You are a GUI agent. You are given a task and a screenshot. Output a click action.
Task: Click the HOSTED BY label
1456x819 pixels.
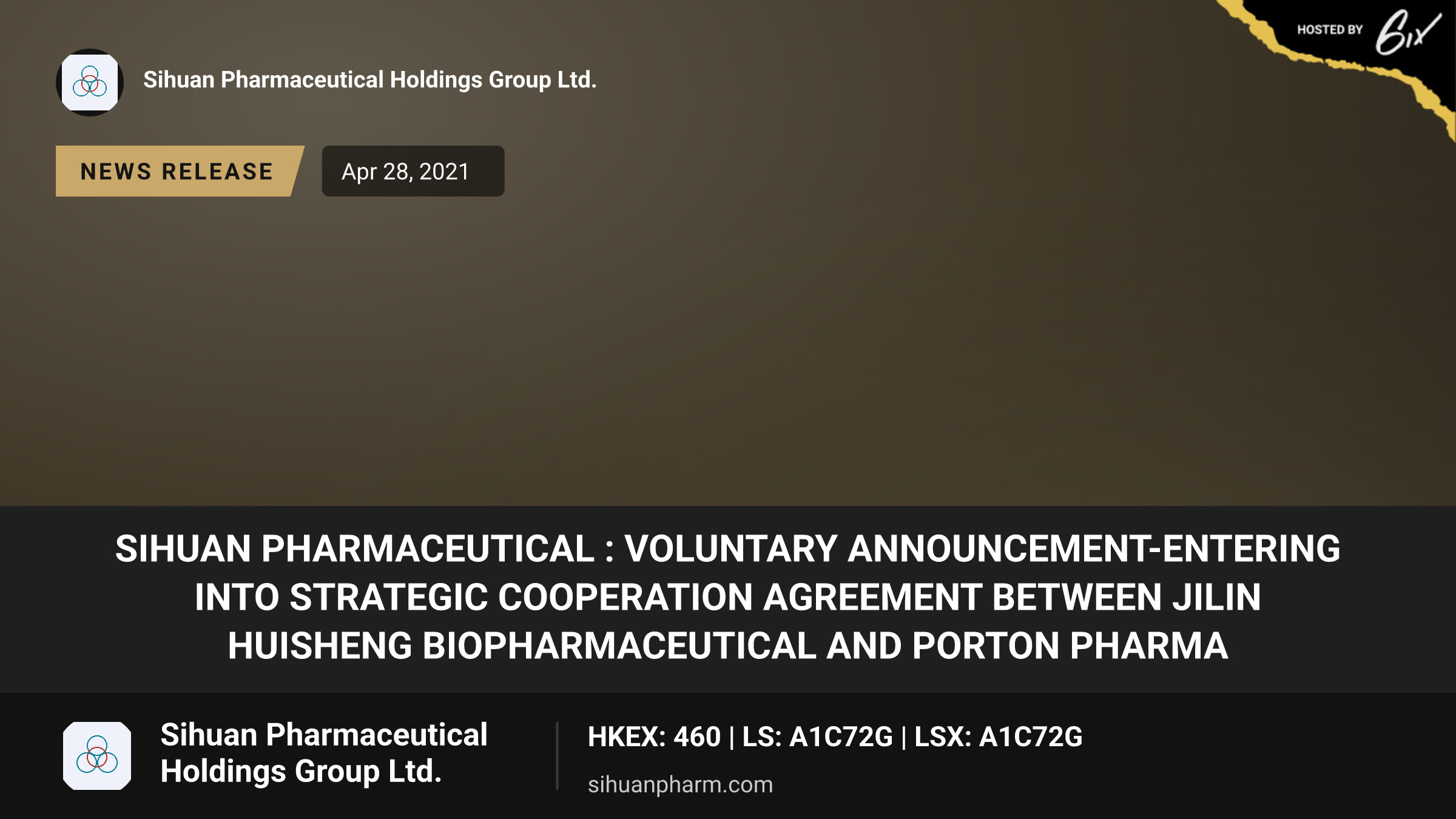tap(1330, 30)
